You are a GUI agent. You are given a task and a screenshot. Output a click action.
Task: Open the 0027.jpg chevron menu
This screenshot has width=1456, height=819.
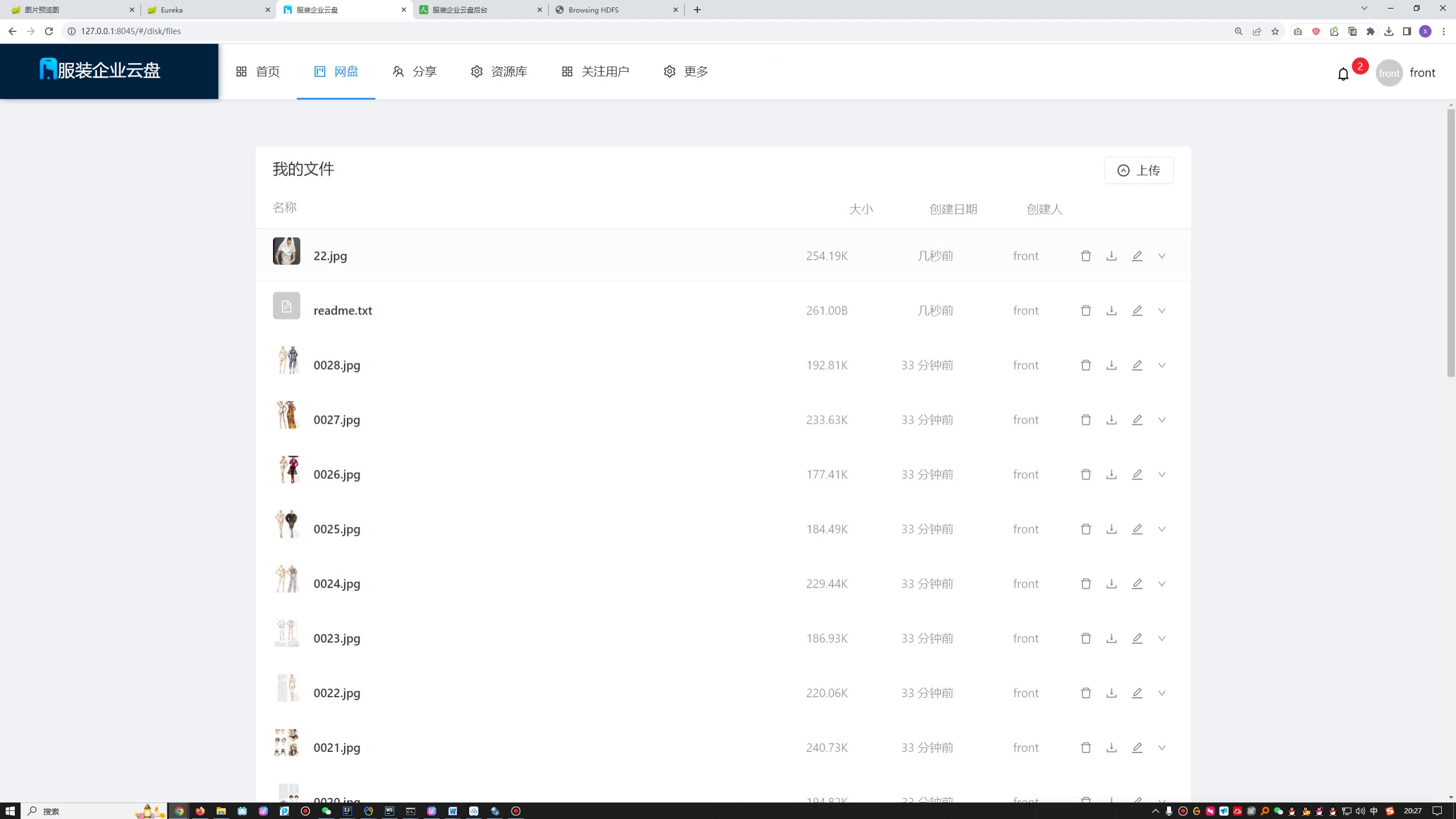1162,420
